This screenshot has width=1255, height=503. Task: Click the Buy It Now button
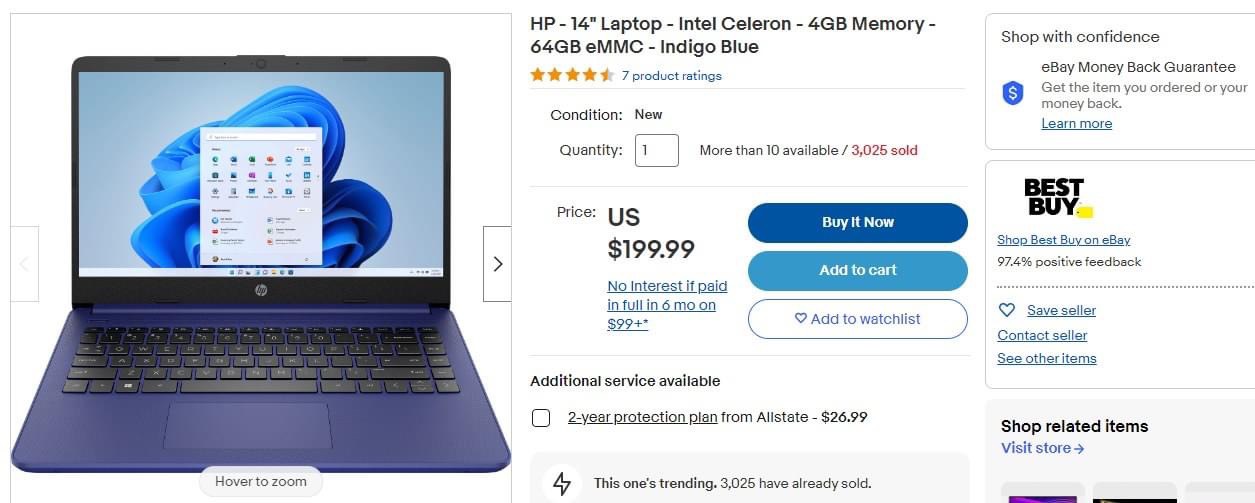click(857, 222)
